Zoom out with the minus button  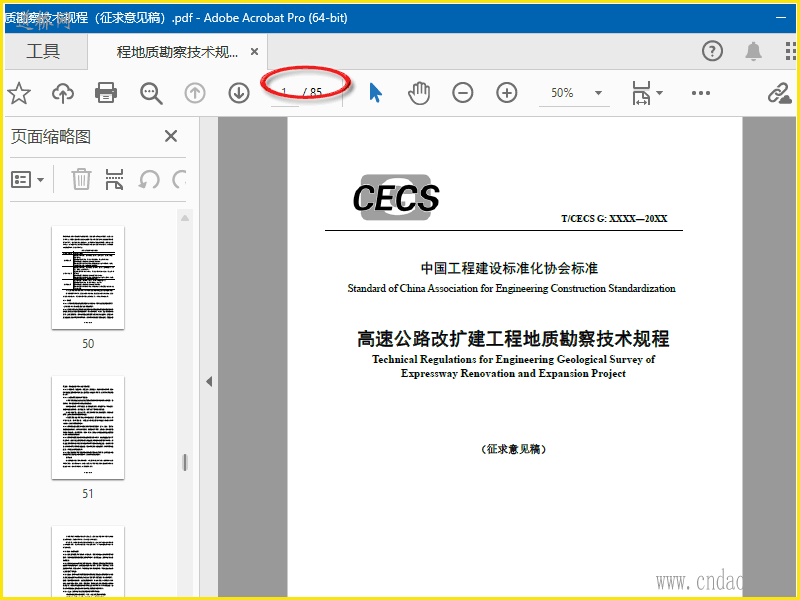point(463,93)
